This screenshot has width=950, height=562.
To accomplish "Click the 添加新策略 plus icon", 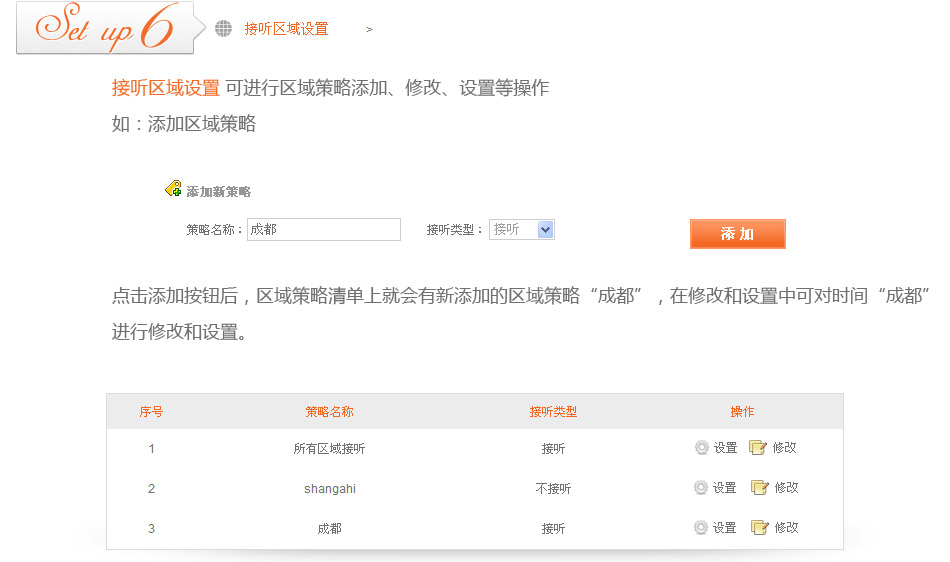I will click(173, 189).
